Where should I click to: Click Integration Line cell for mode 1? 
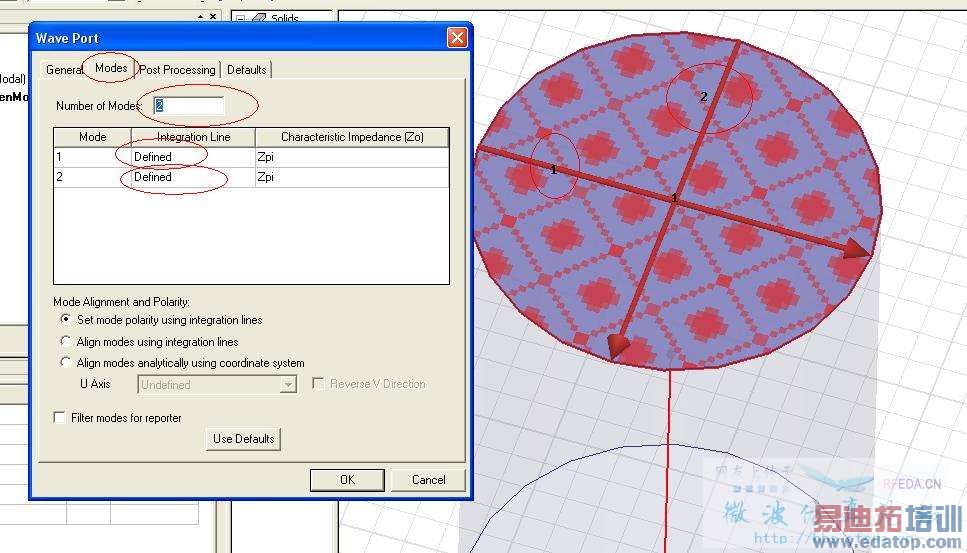193,157
